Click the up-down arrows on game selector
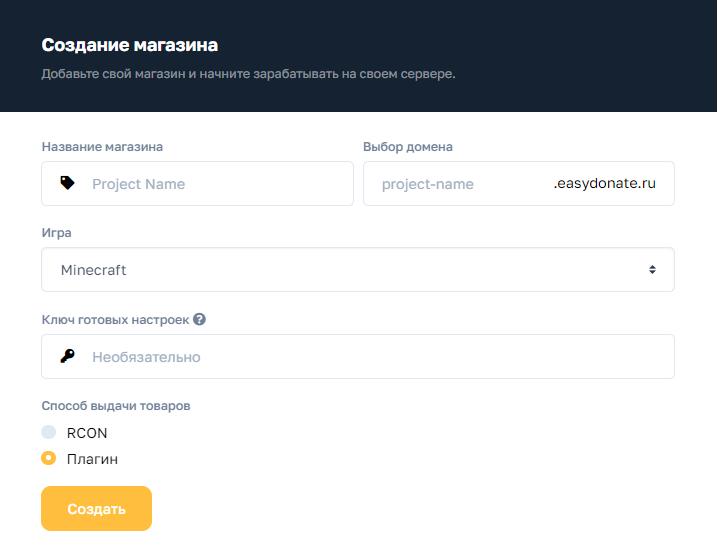This screenshot has height=552, width=717. [x=652, y=269]
